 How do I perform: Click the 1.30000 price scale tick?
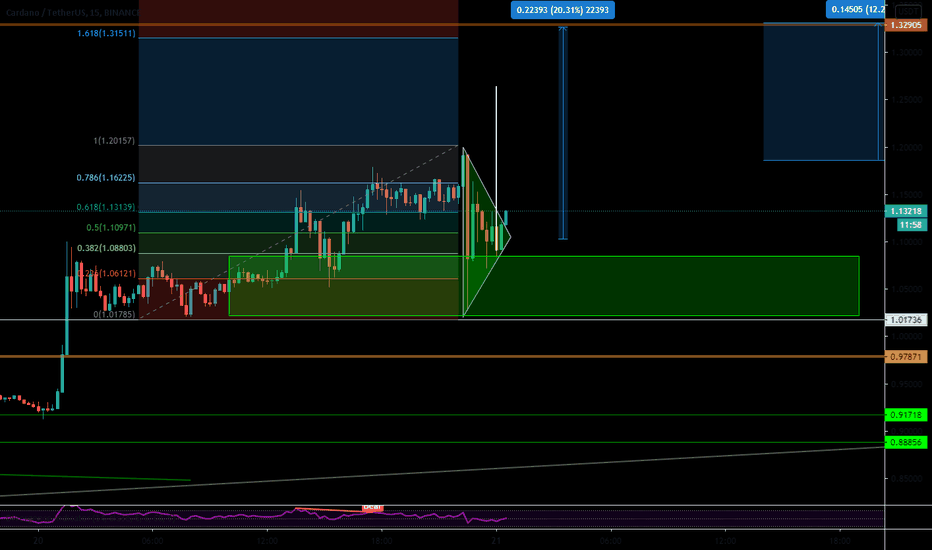coord(906,53)
